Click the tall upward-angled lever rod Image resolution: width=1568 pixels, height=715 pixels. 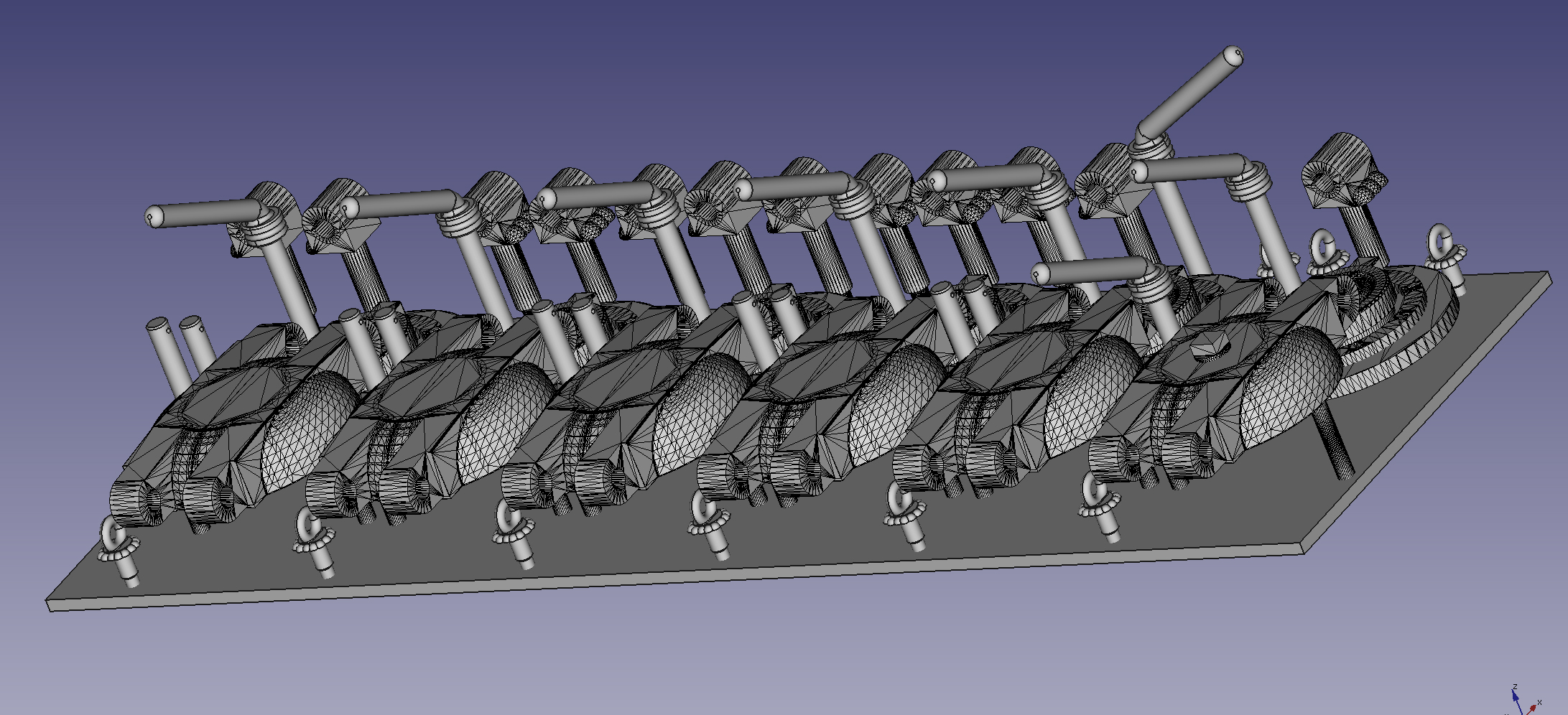point(1191,93)
